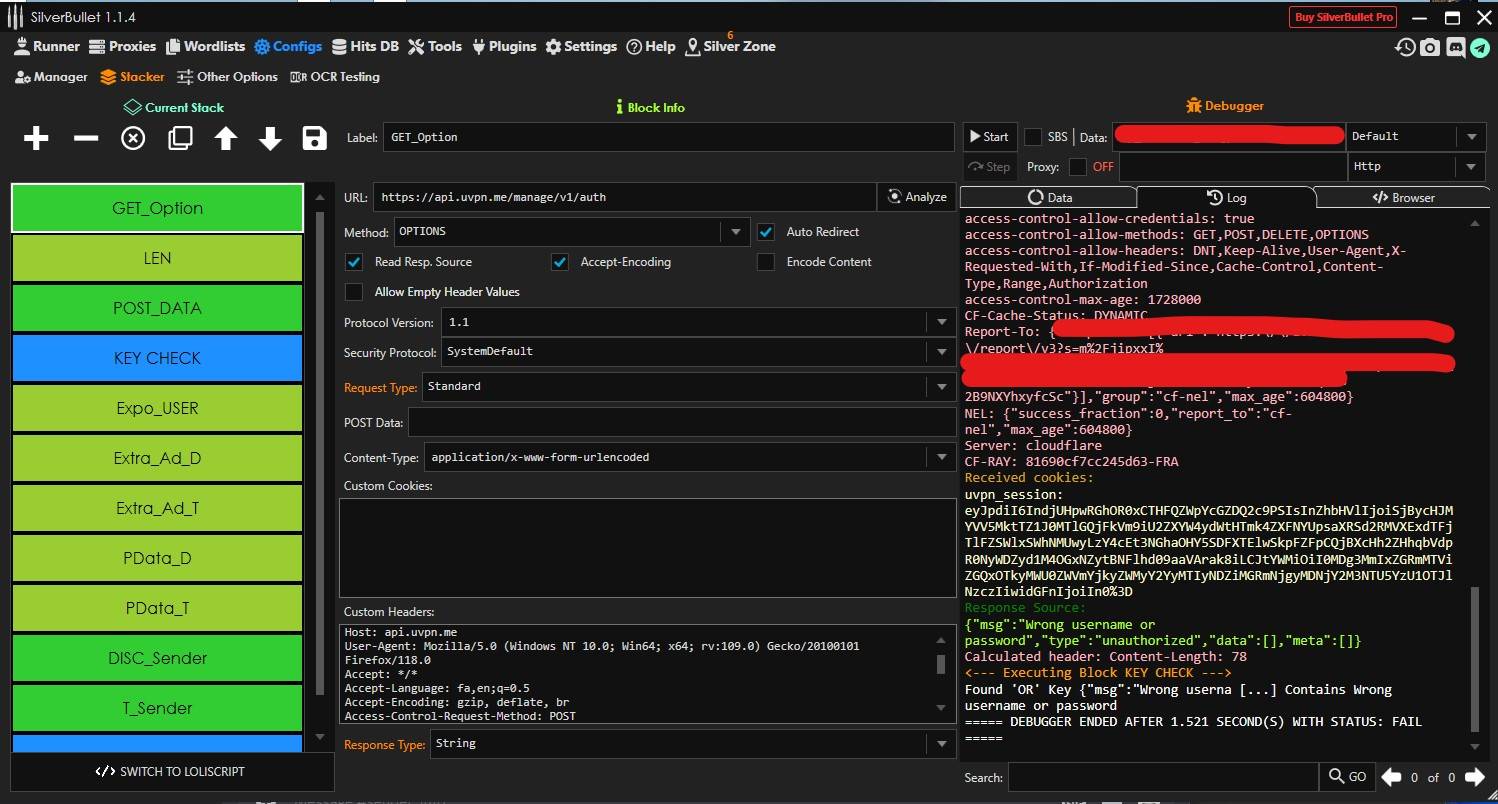
Task: Toggle the Accept-Encoding checkbox
Action: pos(560,262)
